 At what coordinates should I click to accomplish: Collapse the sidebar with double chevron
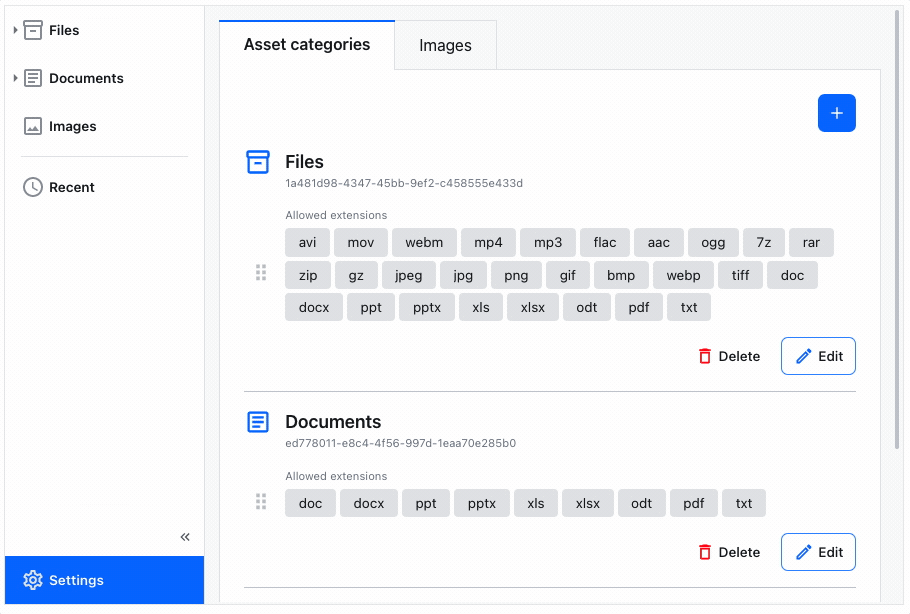pos(185,537)
